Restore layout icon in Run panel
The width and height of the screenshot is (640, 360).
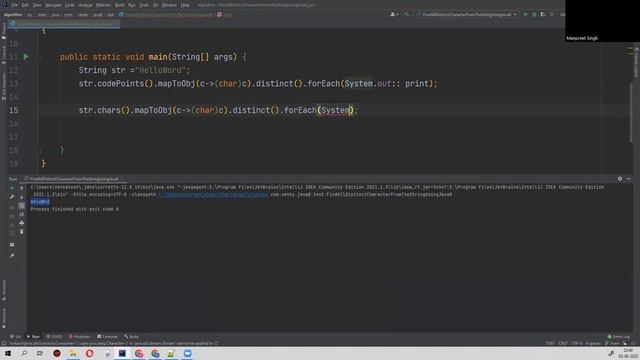12,244
